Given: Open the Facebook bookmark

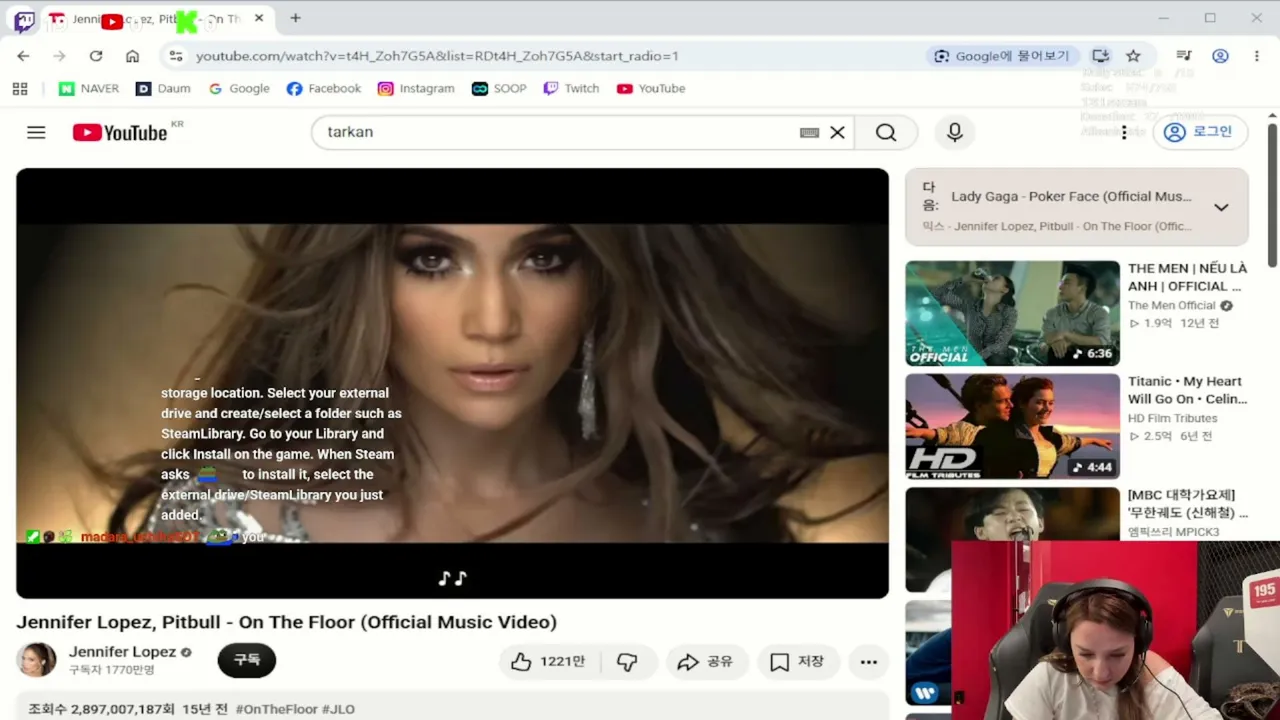Looking at the screenshot, I should [324, 89].
